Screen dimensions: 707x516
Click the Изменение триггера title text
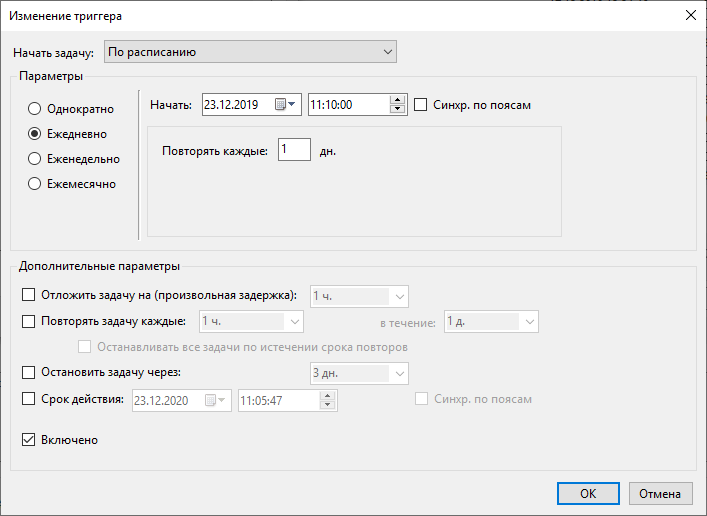[x=65, y=16]
